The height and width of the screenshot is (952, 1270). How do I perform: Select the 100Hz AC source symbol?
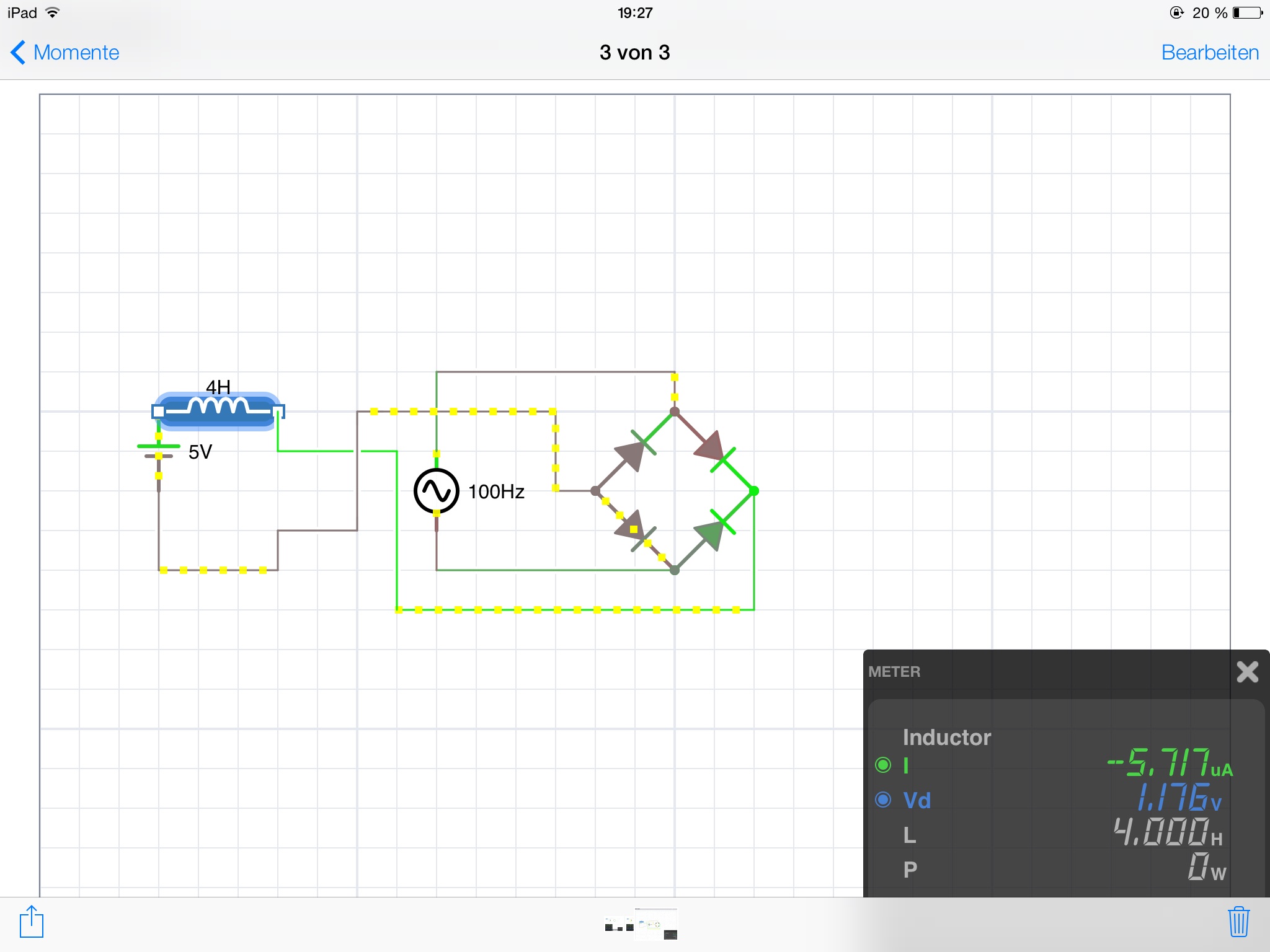coord(437,491)
